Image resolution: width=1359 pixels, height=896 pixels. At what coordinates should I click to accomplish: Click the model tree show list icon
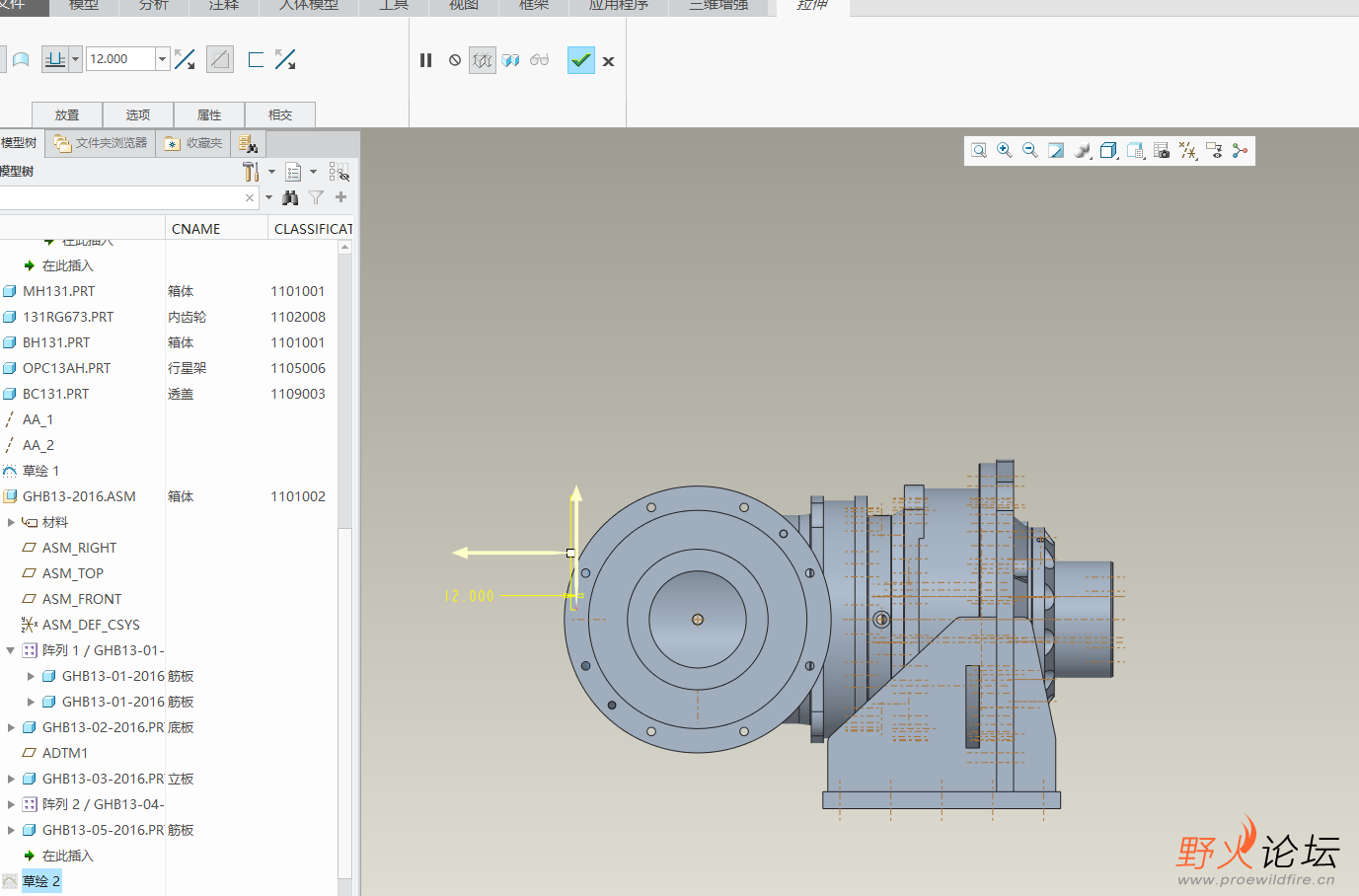(293, 172)
